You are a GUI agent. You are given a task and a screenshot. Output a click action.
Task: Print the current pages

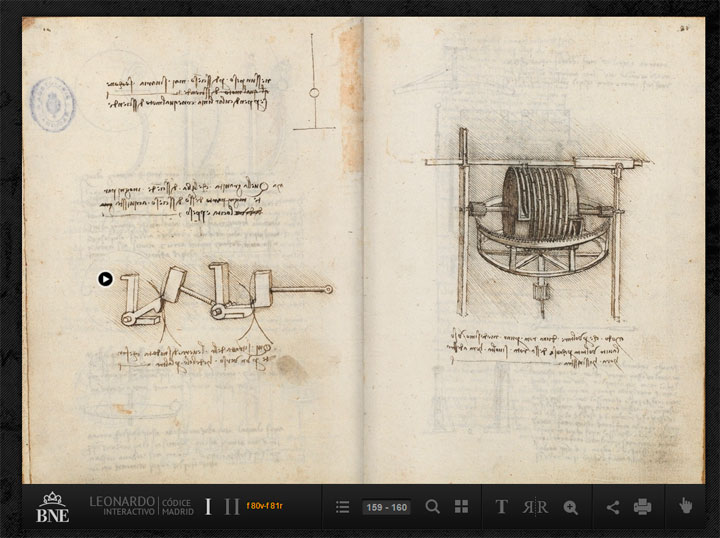(x=642, y=507)
